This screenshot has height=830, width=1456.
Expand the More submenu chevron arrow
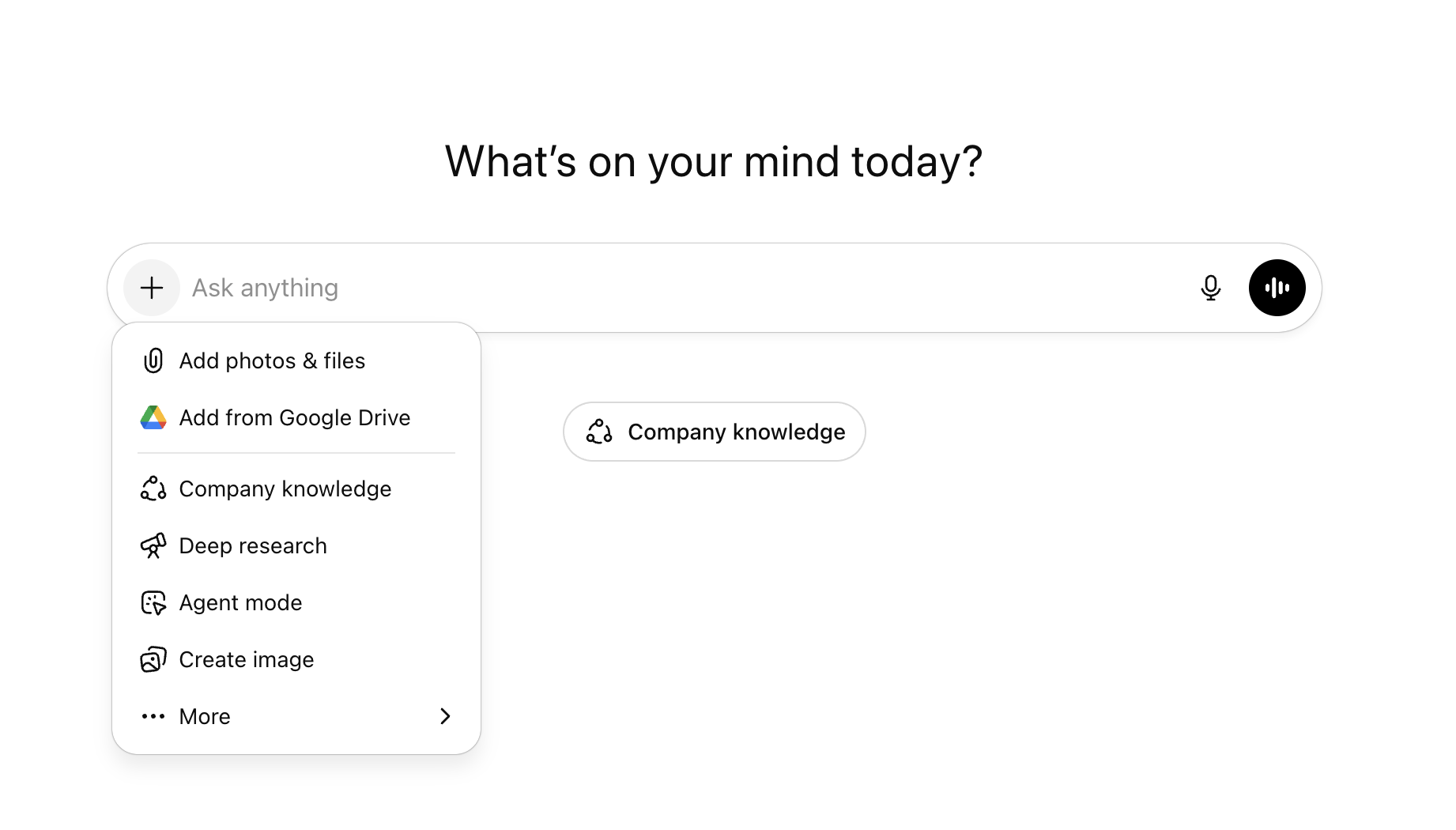[x=445, y=716]
